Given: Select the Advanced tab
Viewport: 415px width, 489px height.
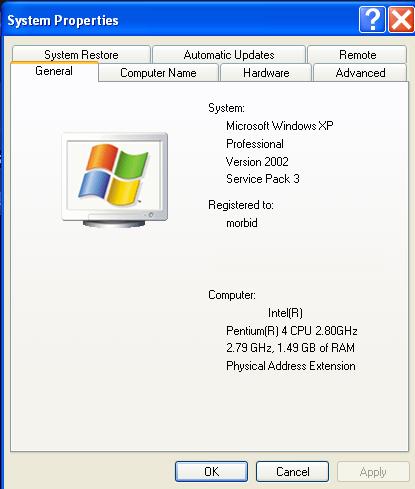Looking at the screenshot, I should point(360,73).
